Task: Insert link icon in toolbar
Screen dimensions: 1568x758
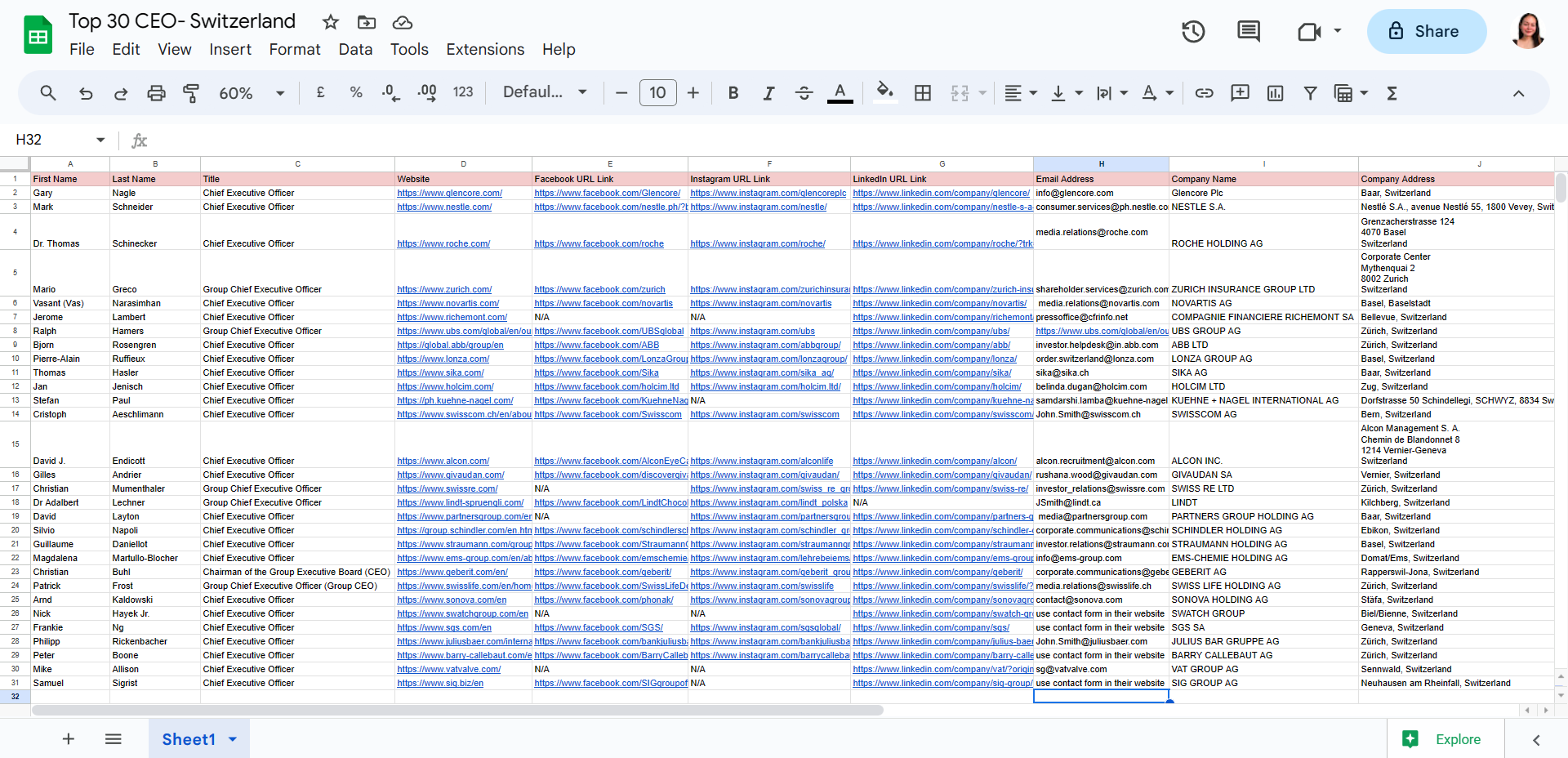Action: (1204, 93)
